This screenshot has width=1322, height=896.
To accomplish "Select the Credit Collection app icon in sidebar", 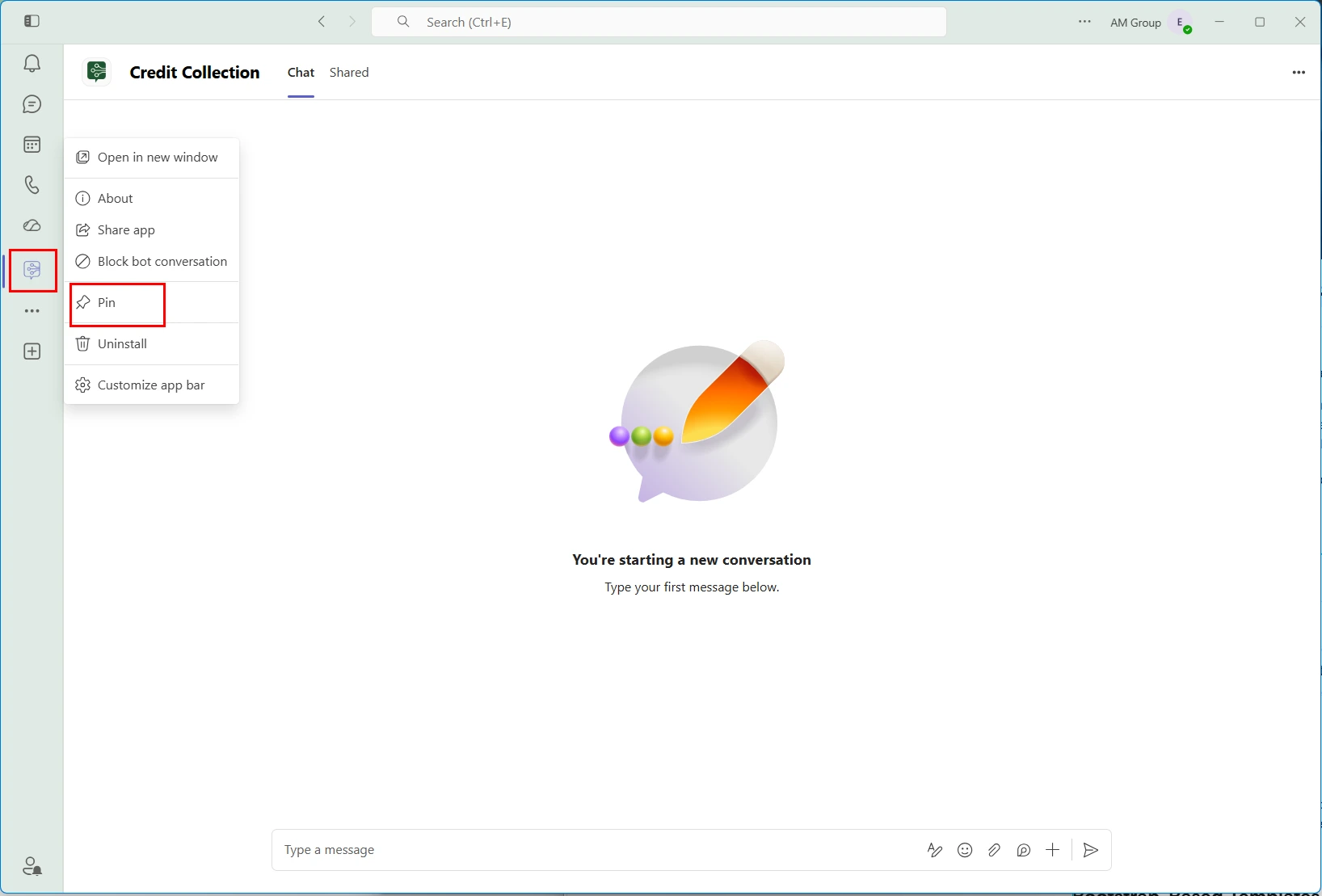I will point(32,270).
